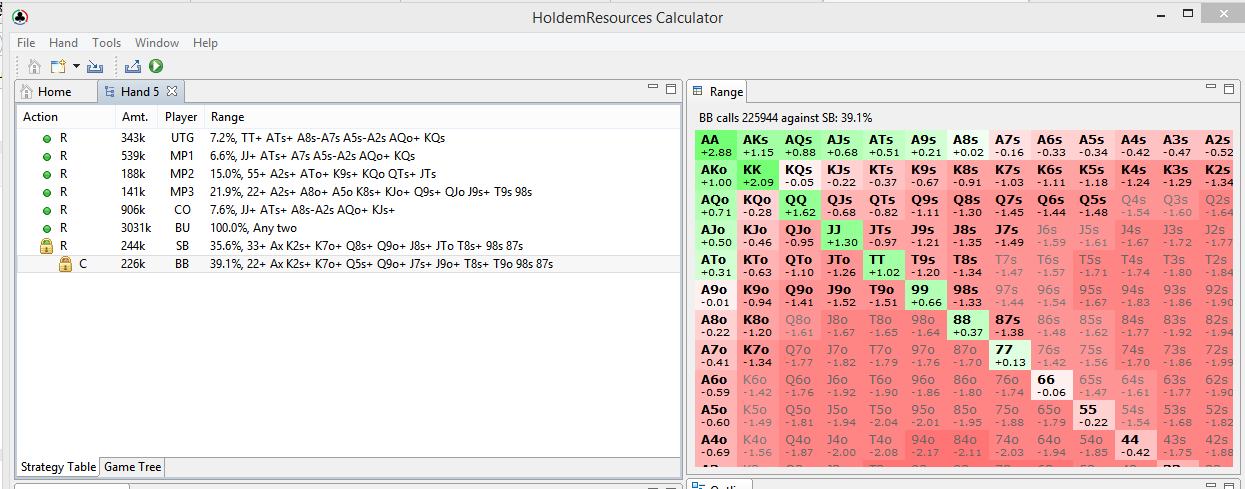Click the KK cell in range grid

(x=757, y=175)
